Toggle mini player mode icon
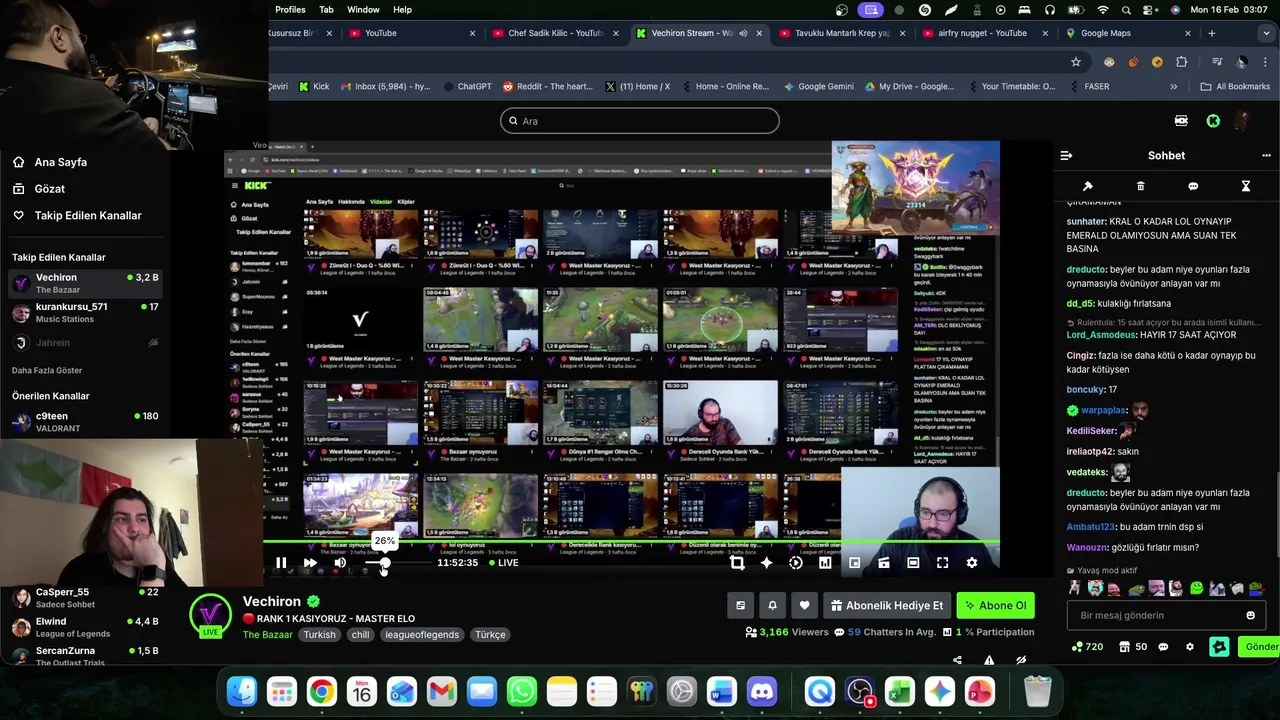1280x720 pixels. coord(884,563)
